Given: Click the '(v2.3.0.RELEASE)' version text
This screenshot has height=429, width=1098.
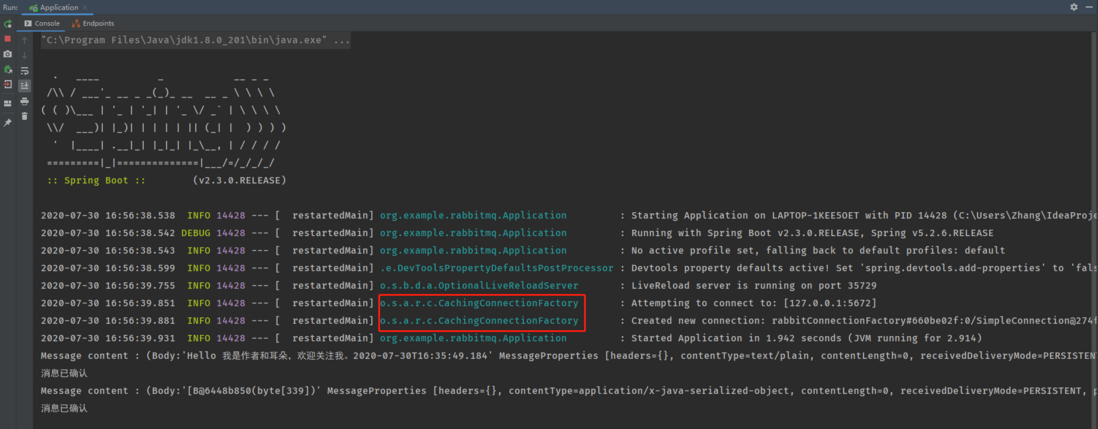Looking at the screenshot, I should click(x=239, y=181).
